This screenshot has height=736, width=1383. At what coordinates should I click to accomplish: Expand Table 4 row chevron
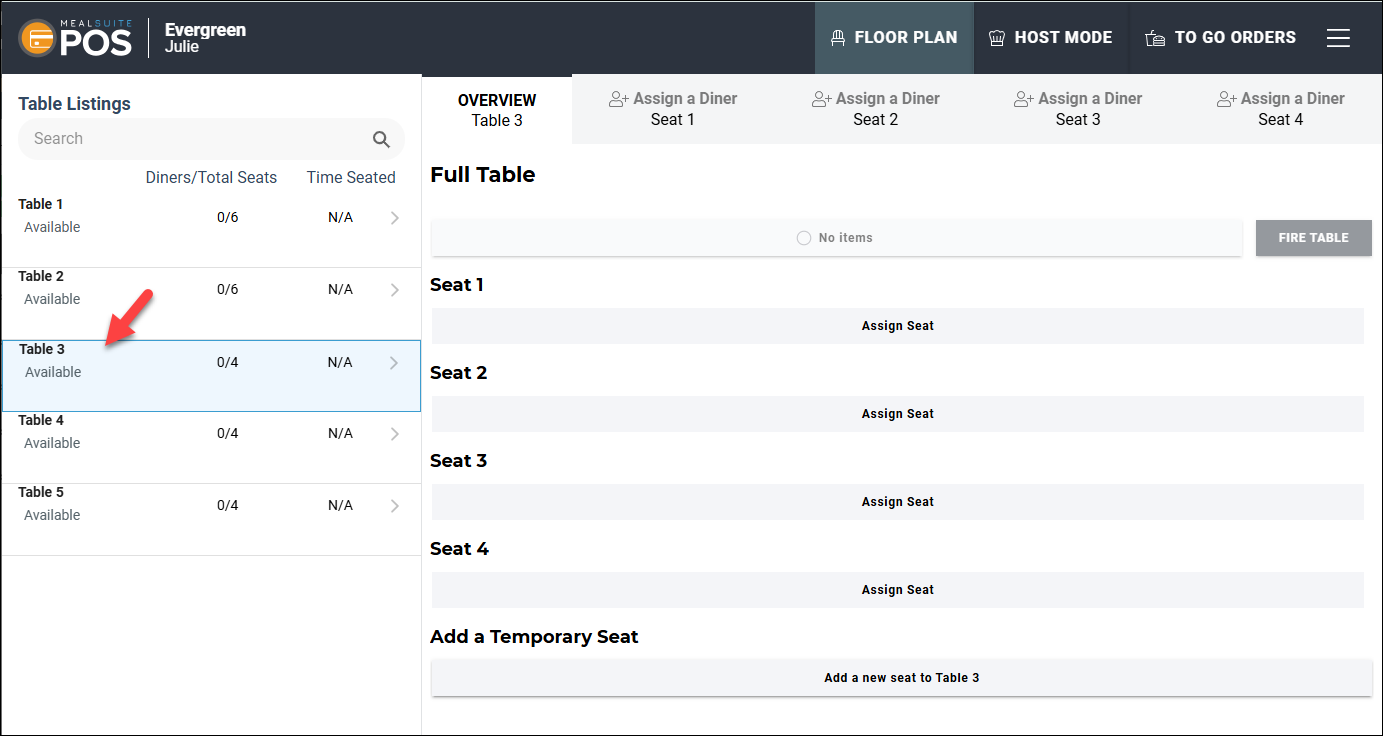[x=395, y=434]
